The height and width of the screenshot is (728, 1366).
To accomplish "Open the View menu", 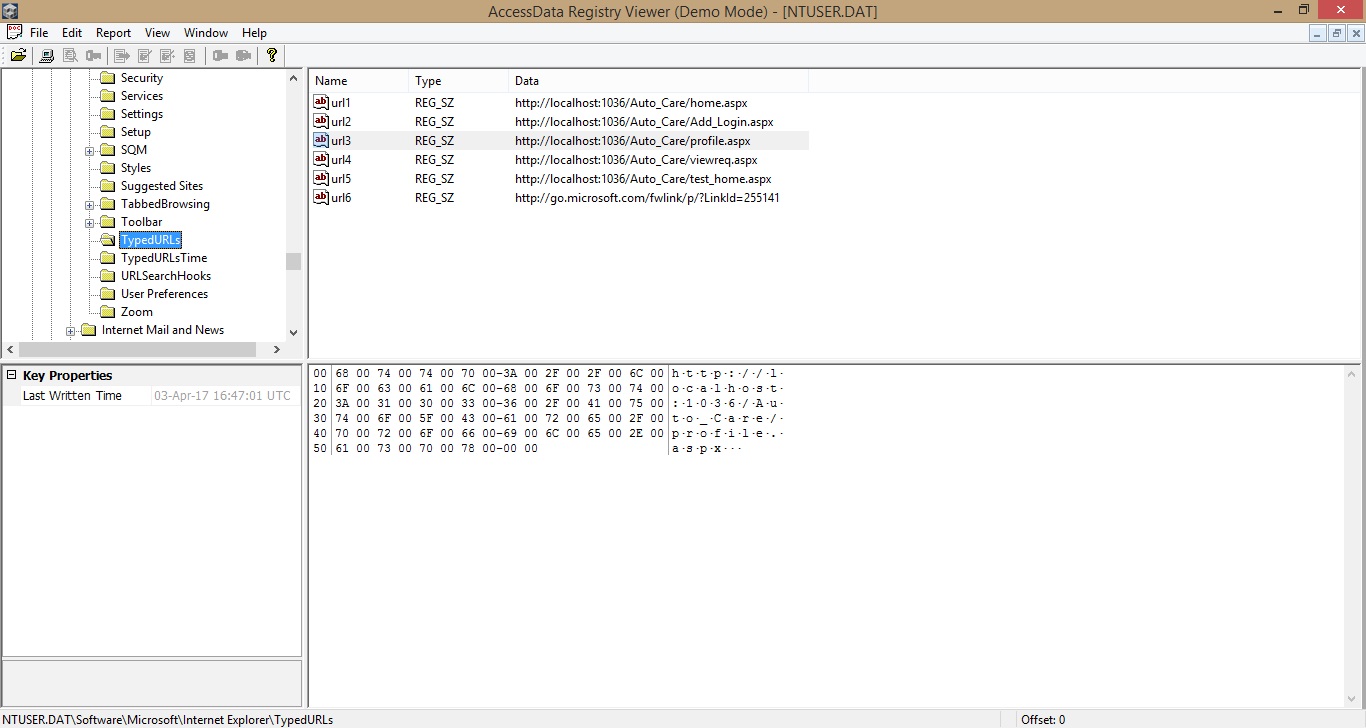I will point(158,32).
